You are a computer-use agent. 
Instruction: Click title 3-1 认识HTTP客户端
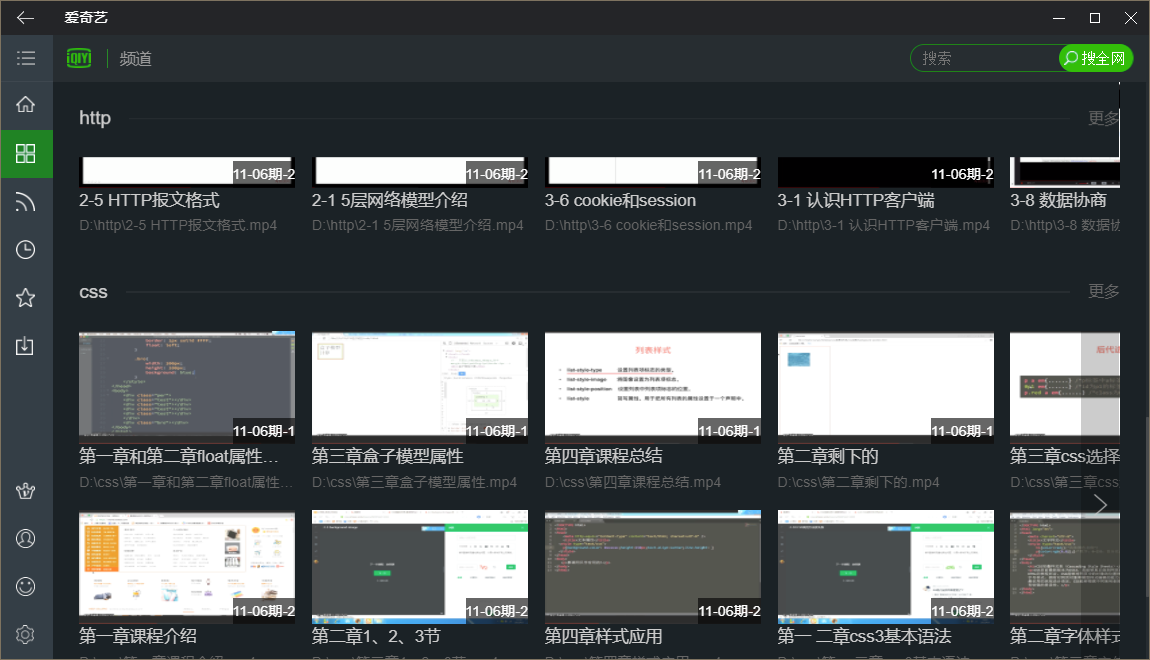[x=856, y=200]
